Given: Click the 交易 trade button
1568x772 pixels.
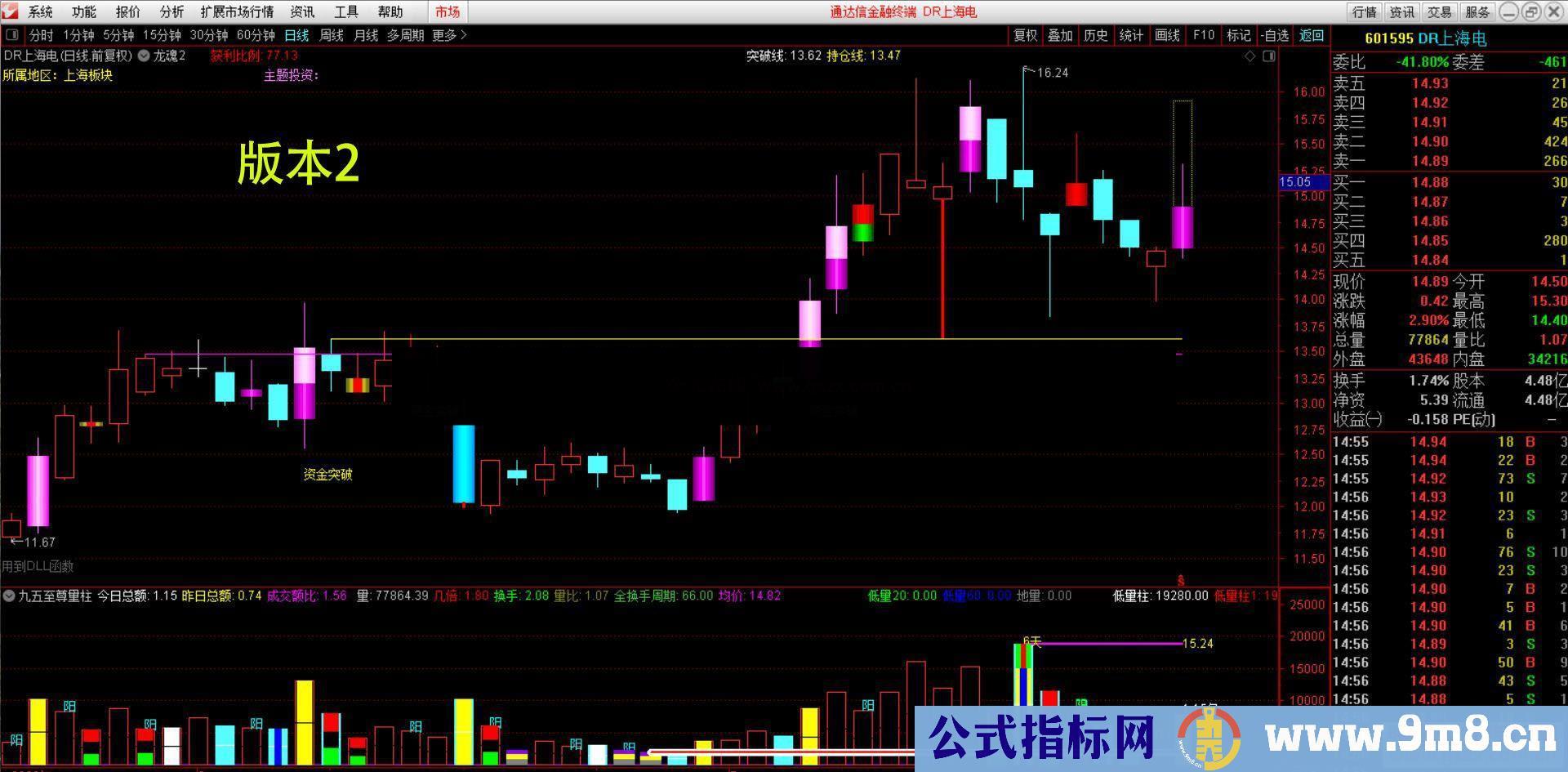Looking at the screenshot, I should click(x=1440, y=11).
